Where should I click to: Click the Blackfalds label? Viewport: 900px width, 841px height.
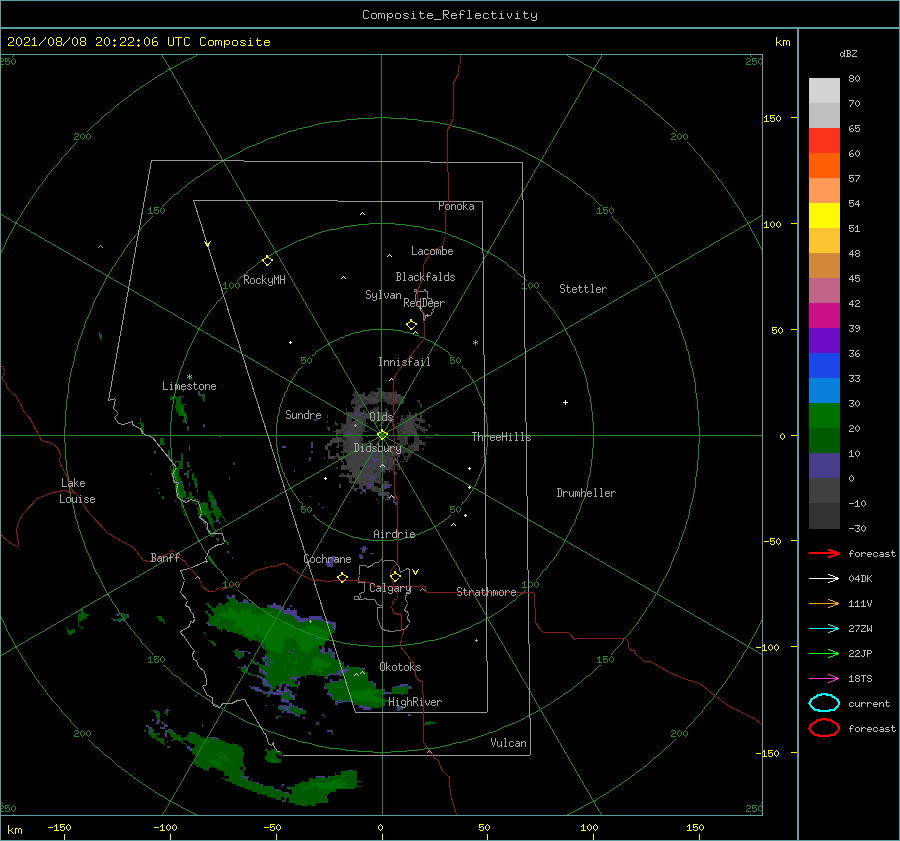pos(425,277)
